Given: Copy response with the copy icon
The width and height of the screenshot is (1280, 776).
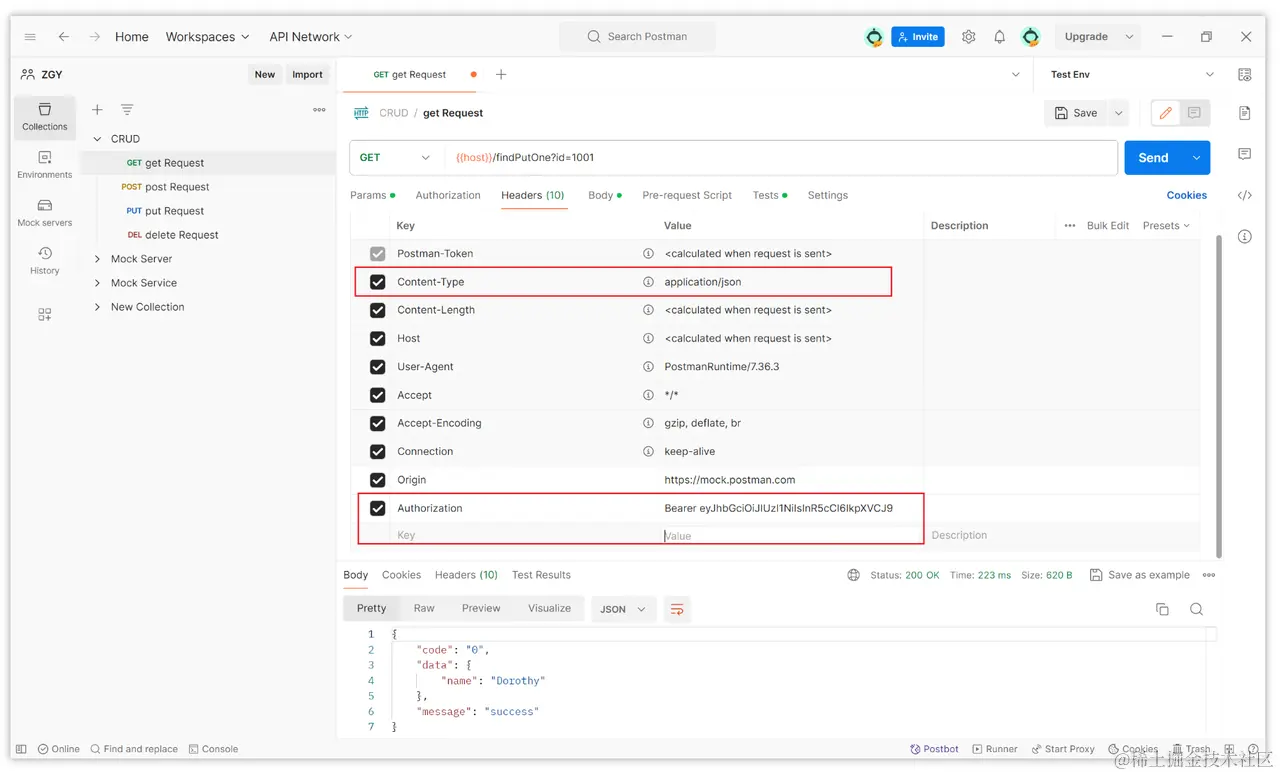Looking at the screenshot, I should pos(1162,609).
